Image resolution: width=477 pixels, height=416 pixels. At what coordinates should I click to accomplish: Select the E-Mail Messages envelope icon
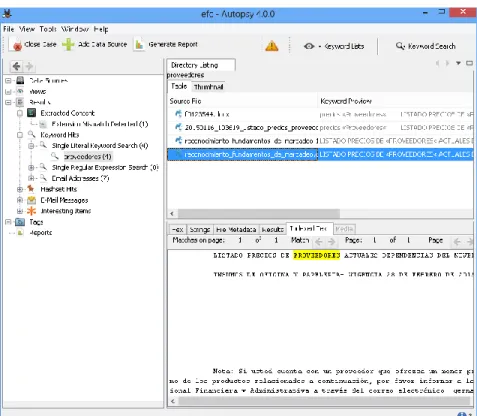point(31,200)
